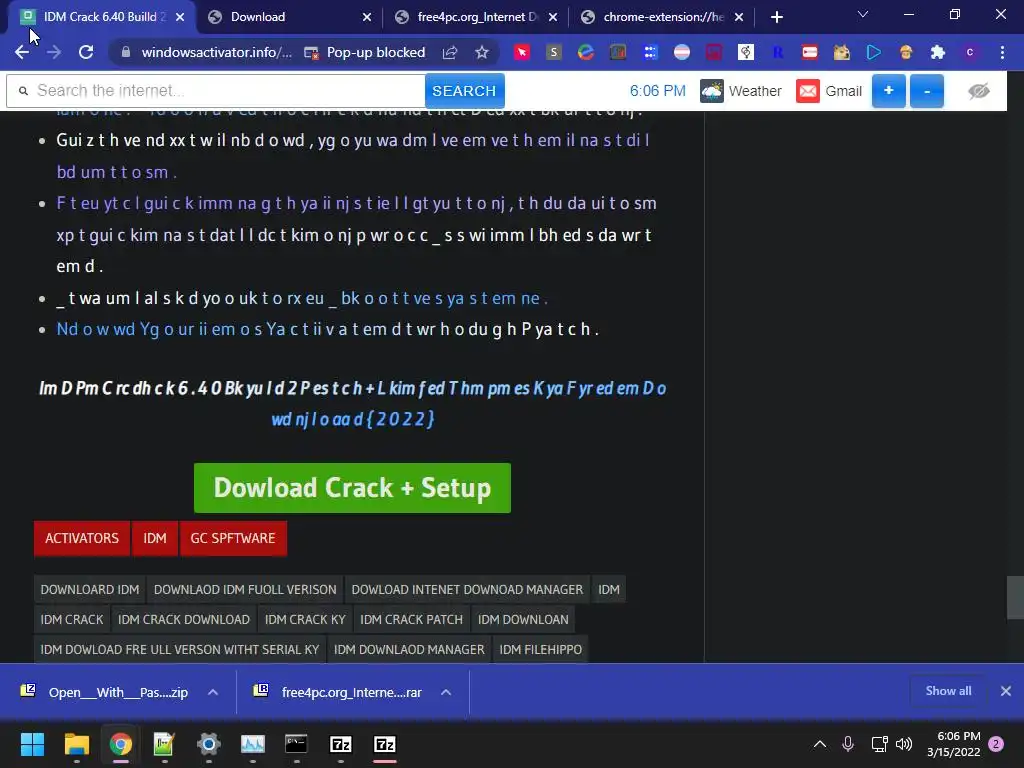Share this page via share icon

[449, 52]
